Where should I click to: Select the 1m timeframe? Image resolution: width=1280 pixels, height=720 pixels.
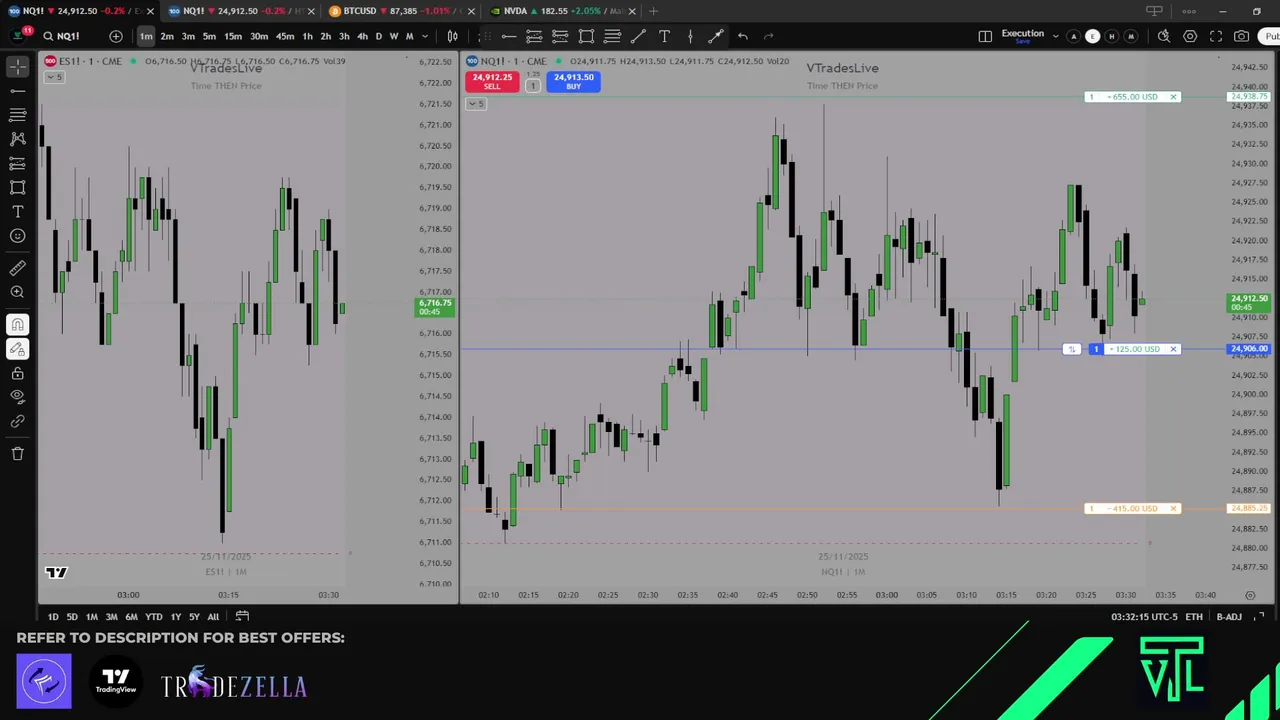[146, 36]
